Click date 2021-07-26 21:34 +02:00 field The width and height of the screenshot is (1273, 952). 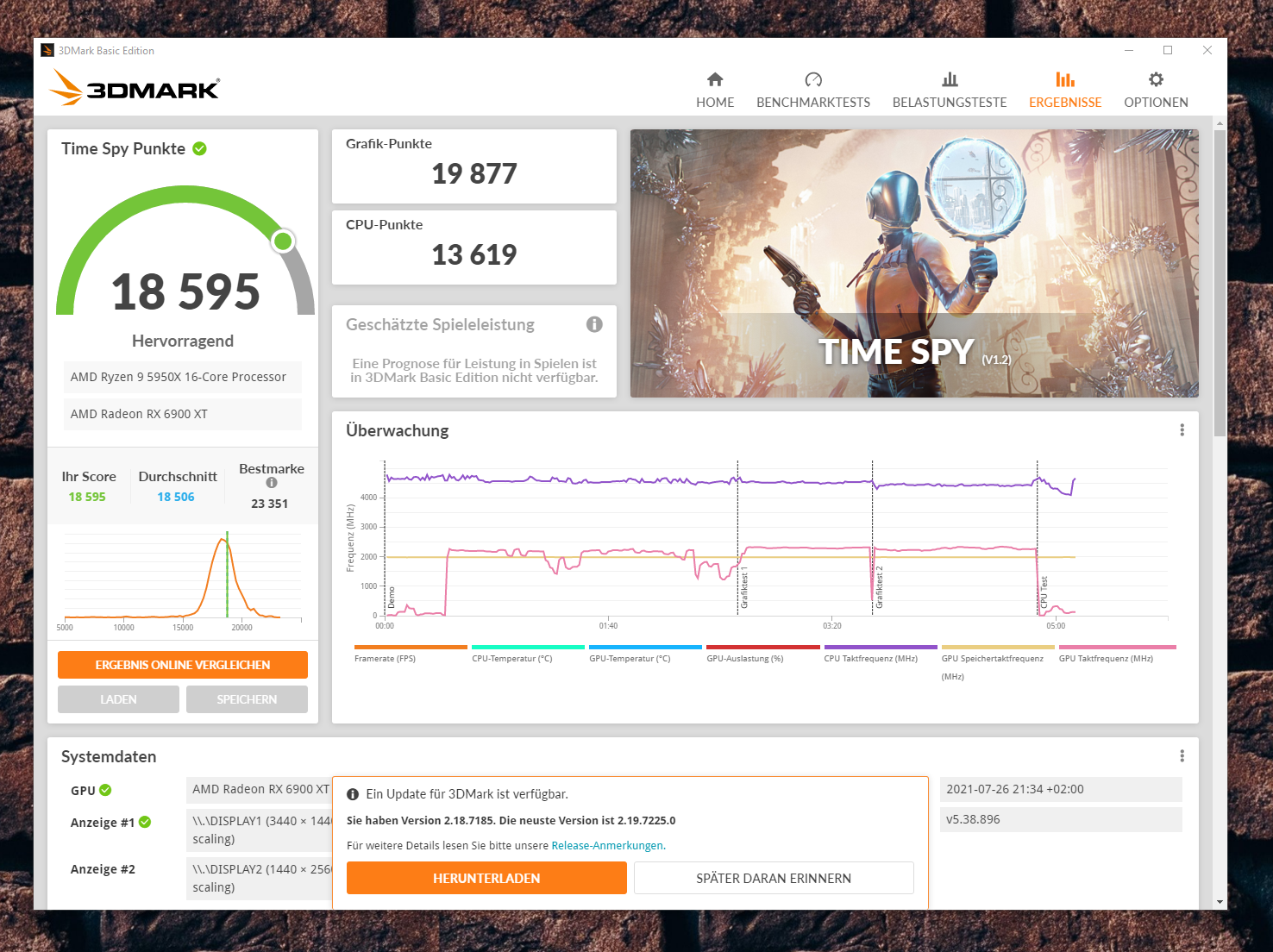pos(1061,789)
